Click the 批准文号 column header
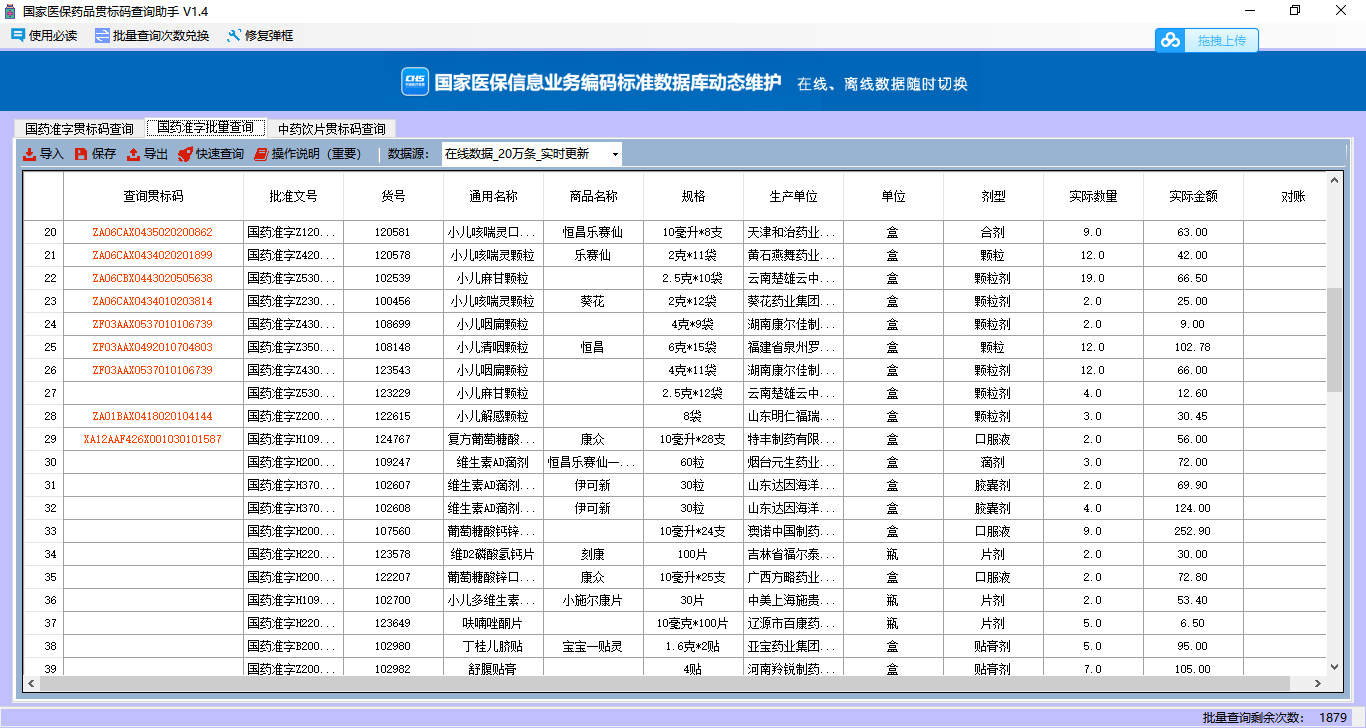The height and width of the screenshot is (728, 1366). (x=293, y=197)
